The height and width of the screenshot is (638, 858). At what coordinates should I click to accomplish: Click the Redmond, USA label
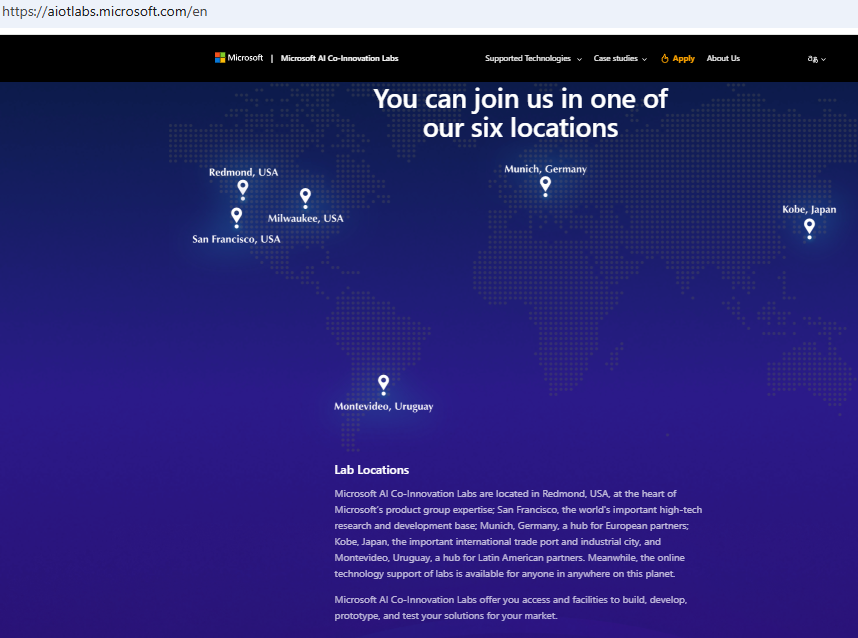pos(244,172)
